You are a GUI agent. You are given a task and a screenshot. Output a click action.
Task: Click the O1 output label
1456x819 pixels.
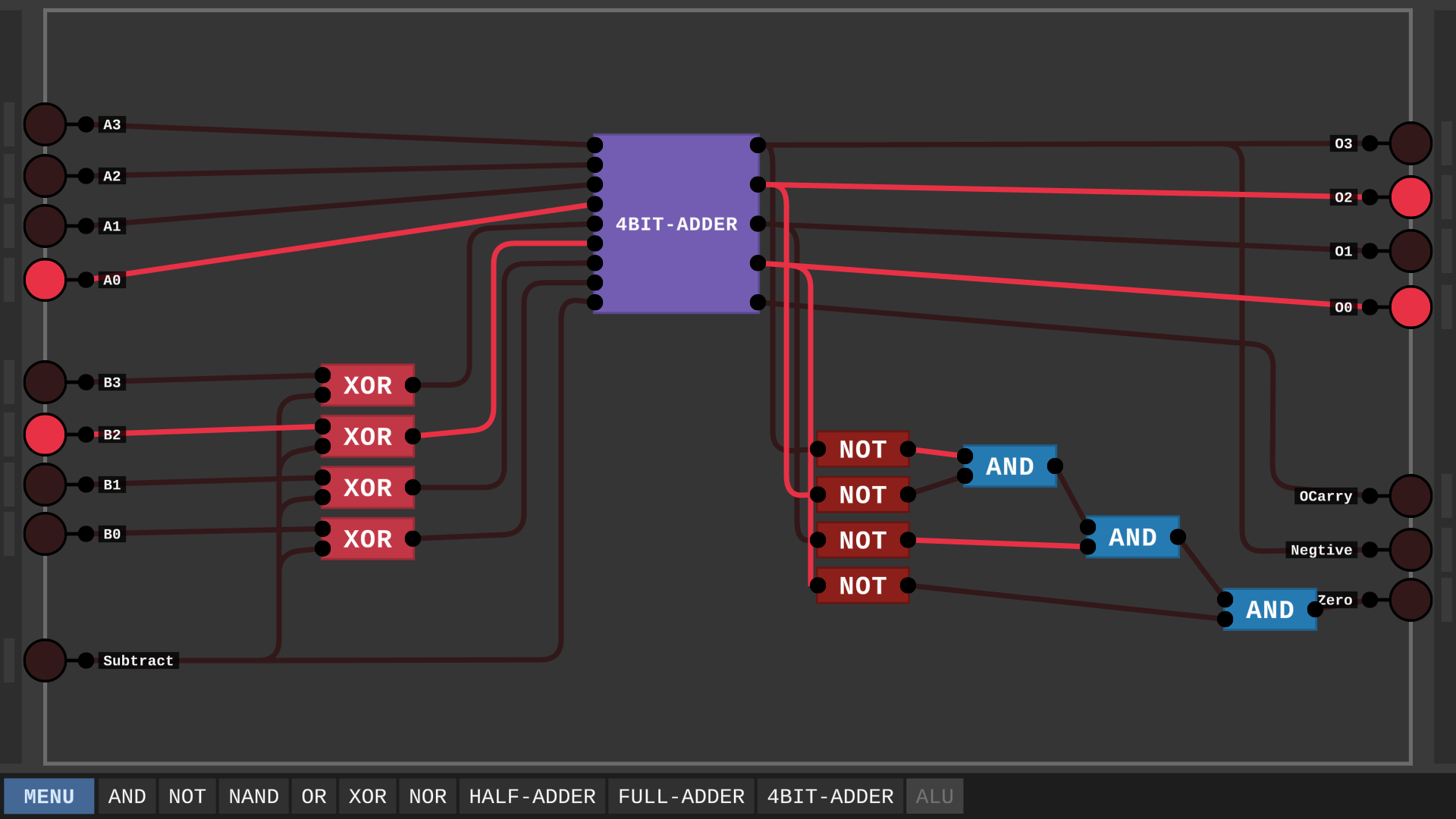(1344, 251)
